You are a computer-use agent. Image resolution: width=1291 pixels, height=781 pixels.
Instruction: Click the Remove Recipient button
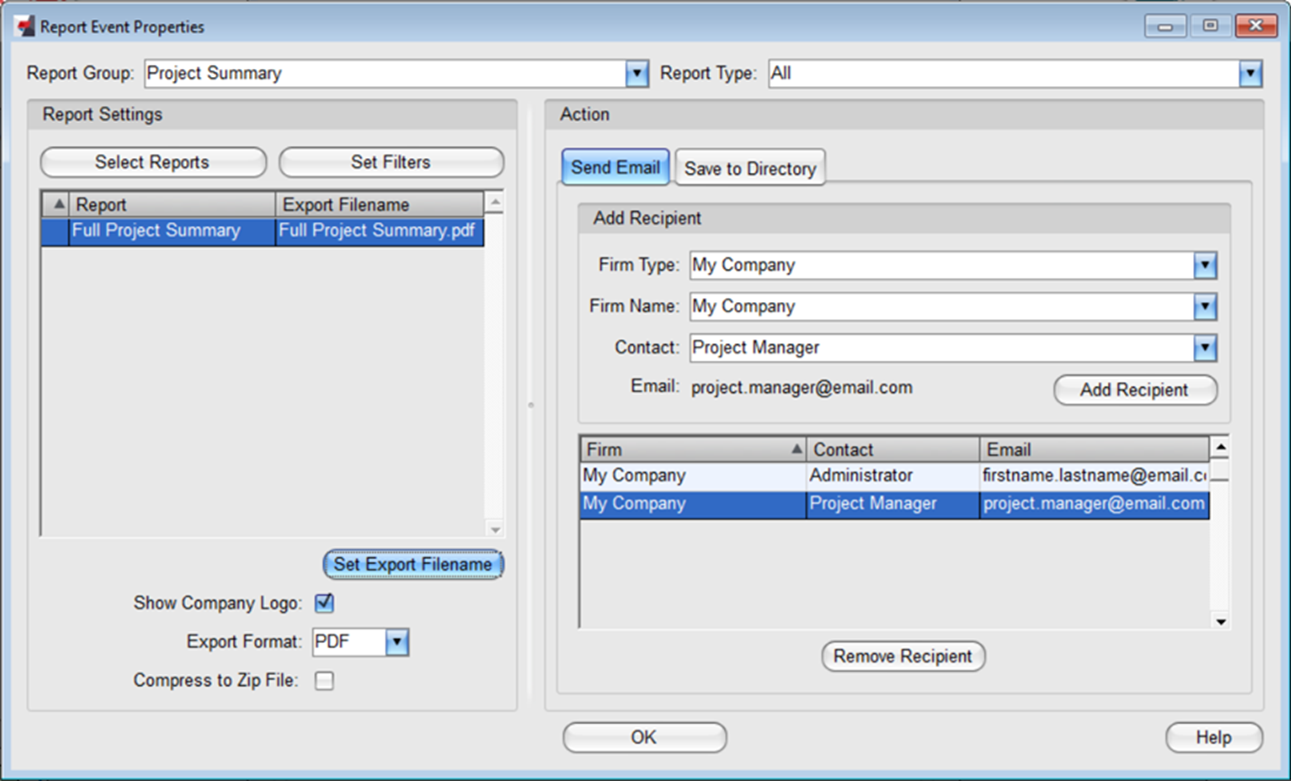pos(903,657)
